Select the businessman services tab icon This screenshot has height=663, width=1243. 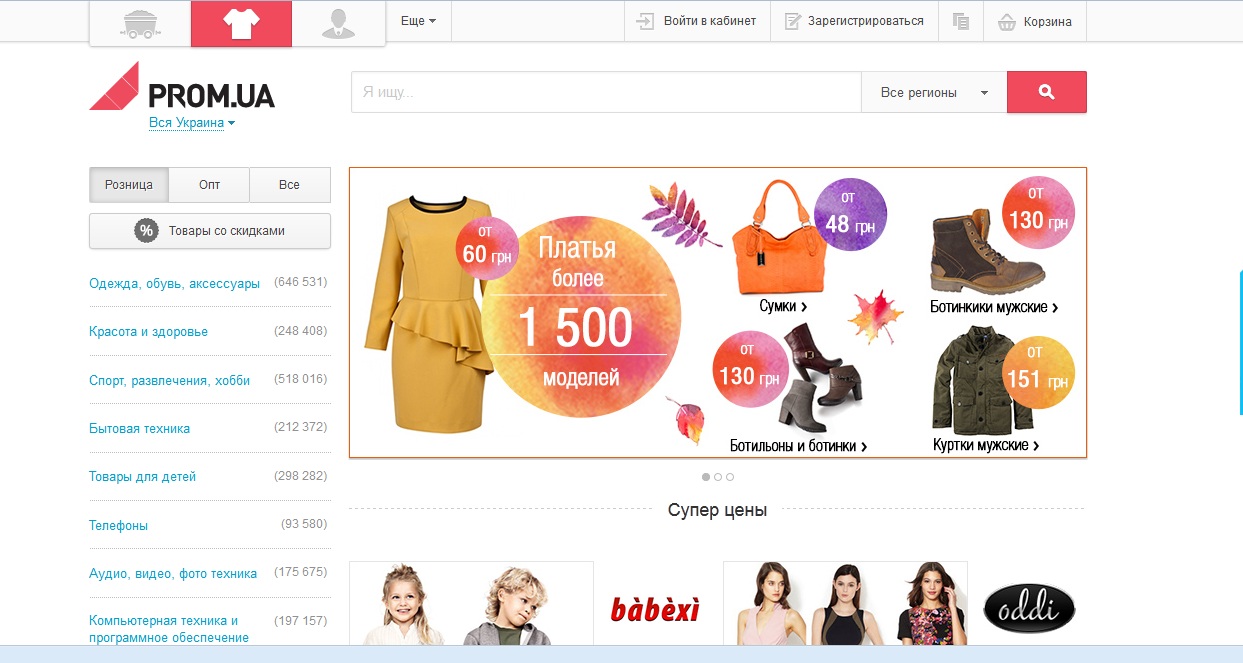(x=338, y=23)
